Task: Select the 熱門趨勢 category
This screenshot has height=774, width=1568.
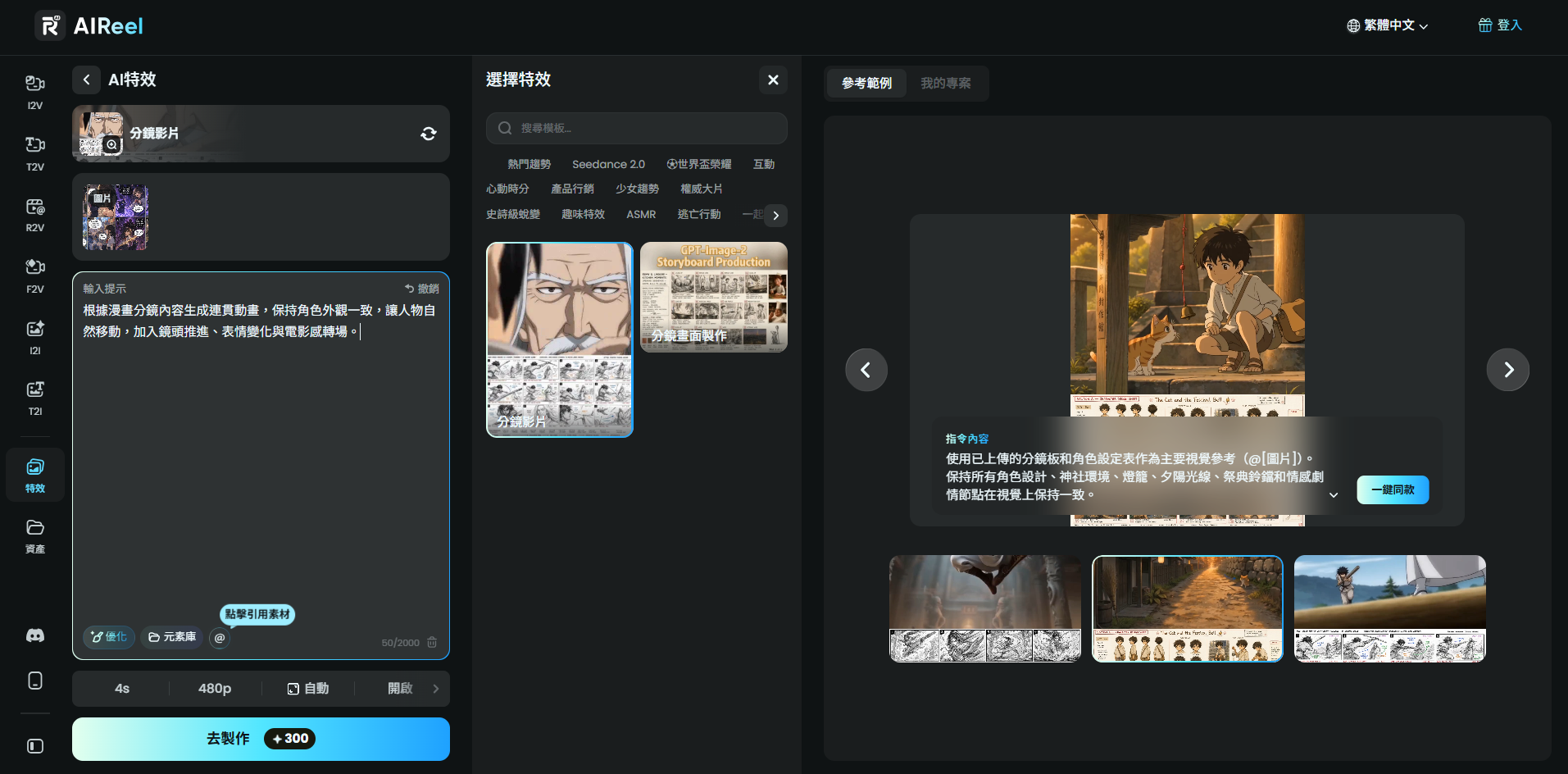Action: tap(529, 164)
